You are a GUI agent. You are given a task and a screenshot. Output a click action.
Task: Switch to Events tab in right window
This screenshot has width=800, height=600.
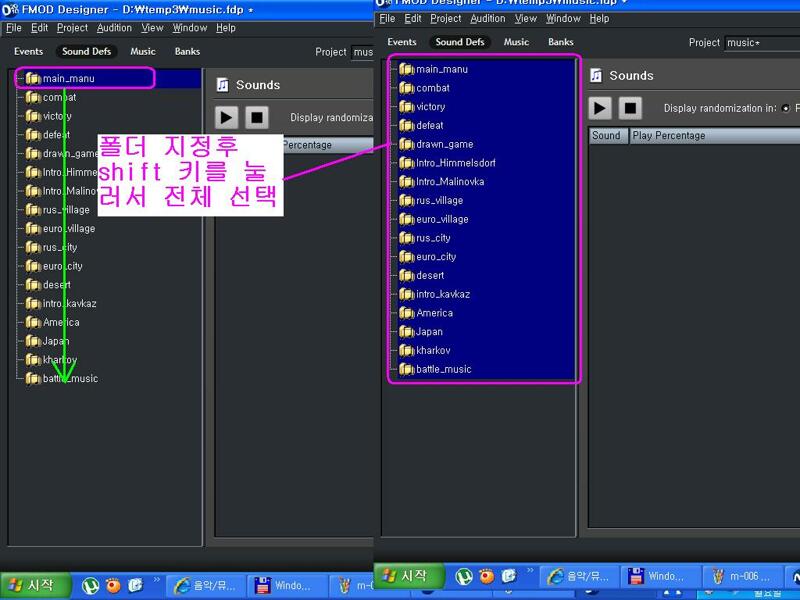[402, 42]
